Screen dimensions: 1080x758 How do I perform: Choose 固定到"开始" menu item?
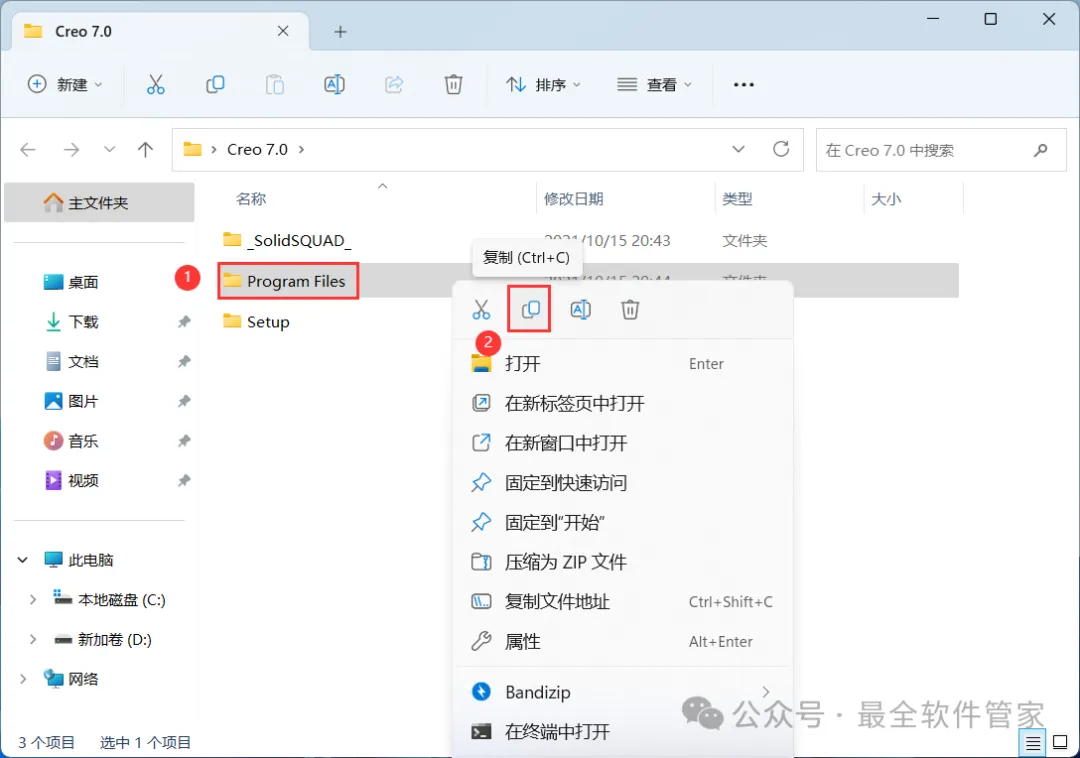(623, 523)
